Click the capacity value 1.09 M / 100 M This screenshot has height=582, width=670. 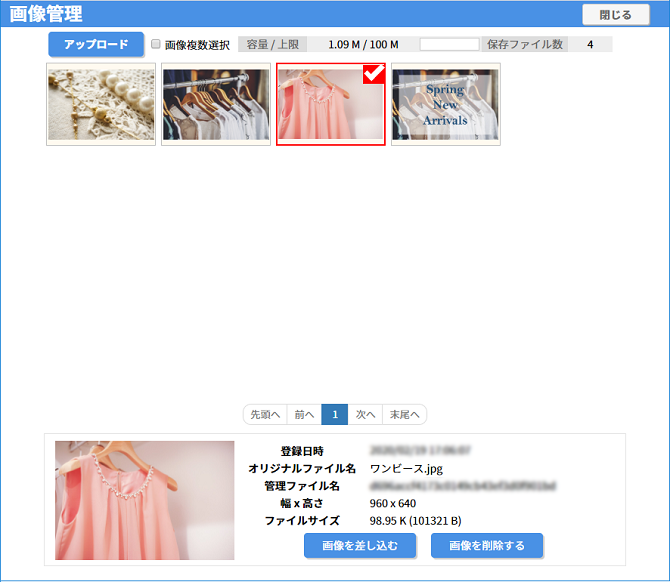(x=363, y=44)
